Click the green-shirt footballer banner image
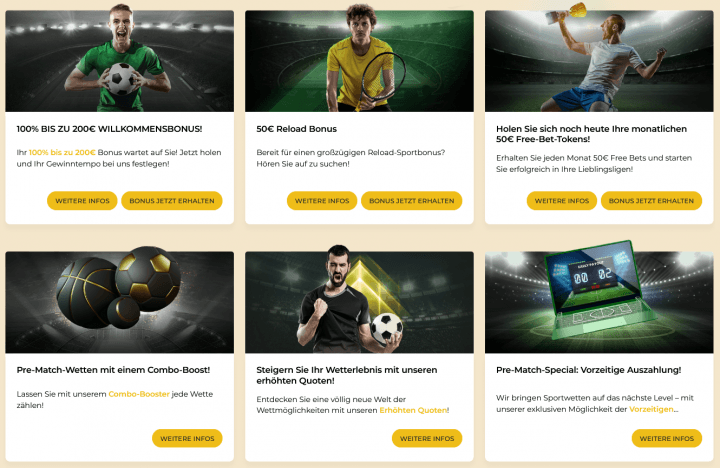Image resolution: width=720 pixels, height=468 pixels. (119, 61)
